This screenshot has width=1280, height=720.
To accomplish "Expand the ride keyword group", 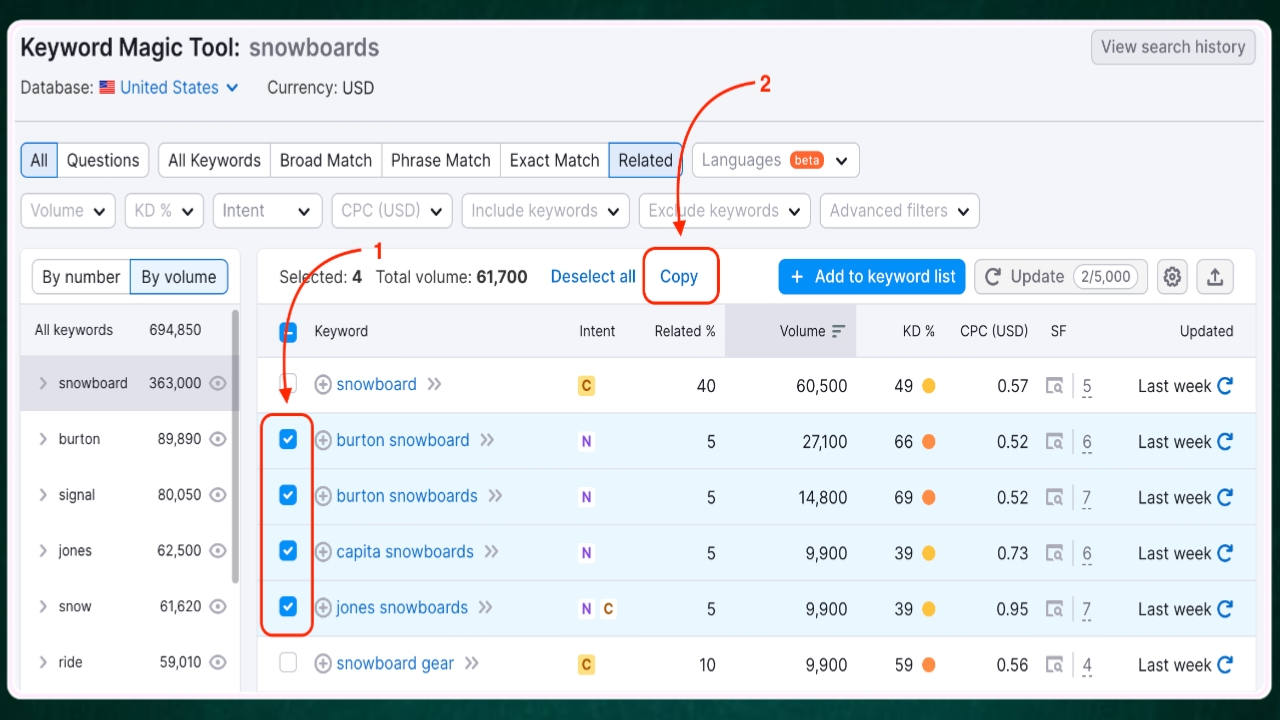I will click(43, 662).
